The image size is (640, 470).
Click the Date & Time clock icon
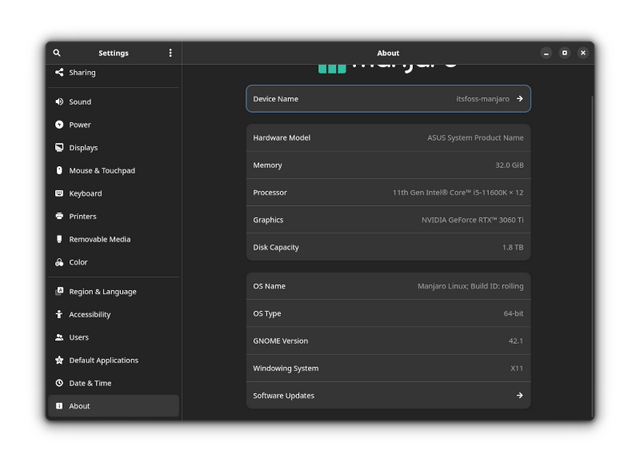coord(59,383)
